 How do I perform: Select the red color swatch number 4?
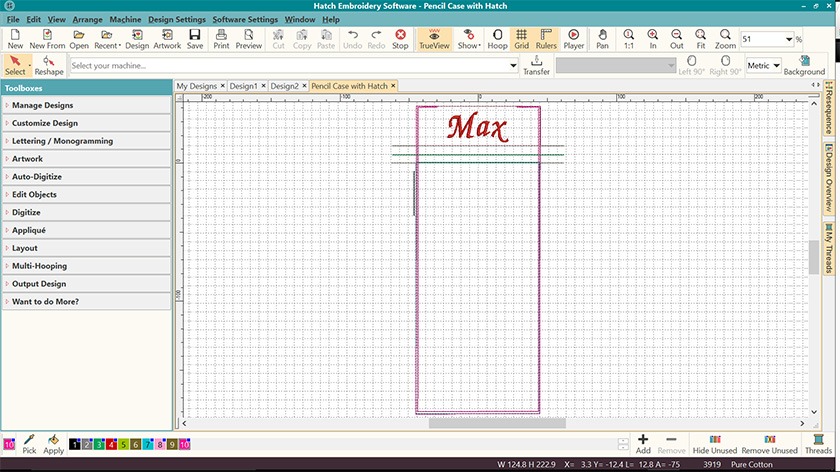pyautogui.click(x=110, y=444)
